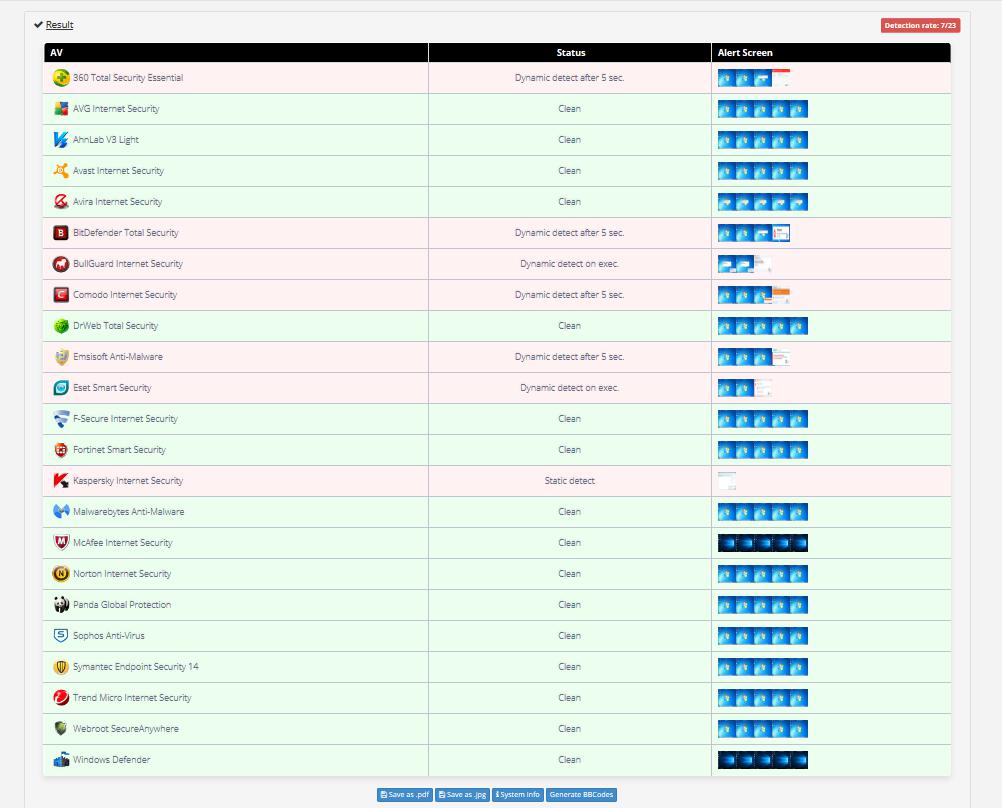Open McAfee alert screen thumbnails
1002x808 pixels.
763,543
